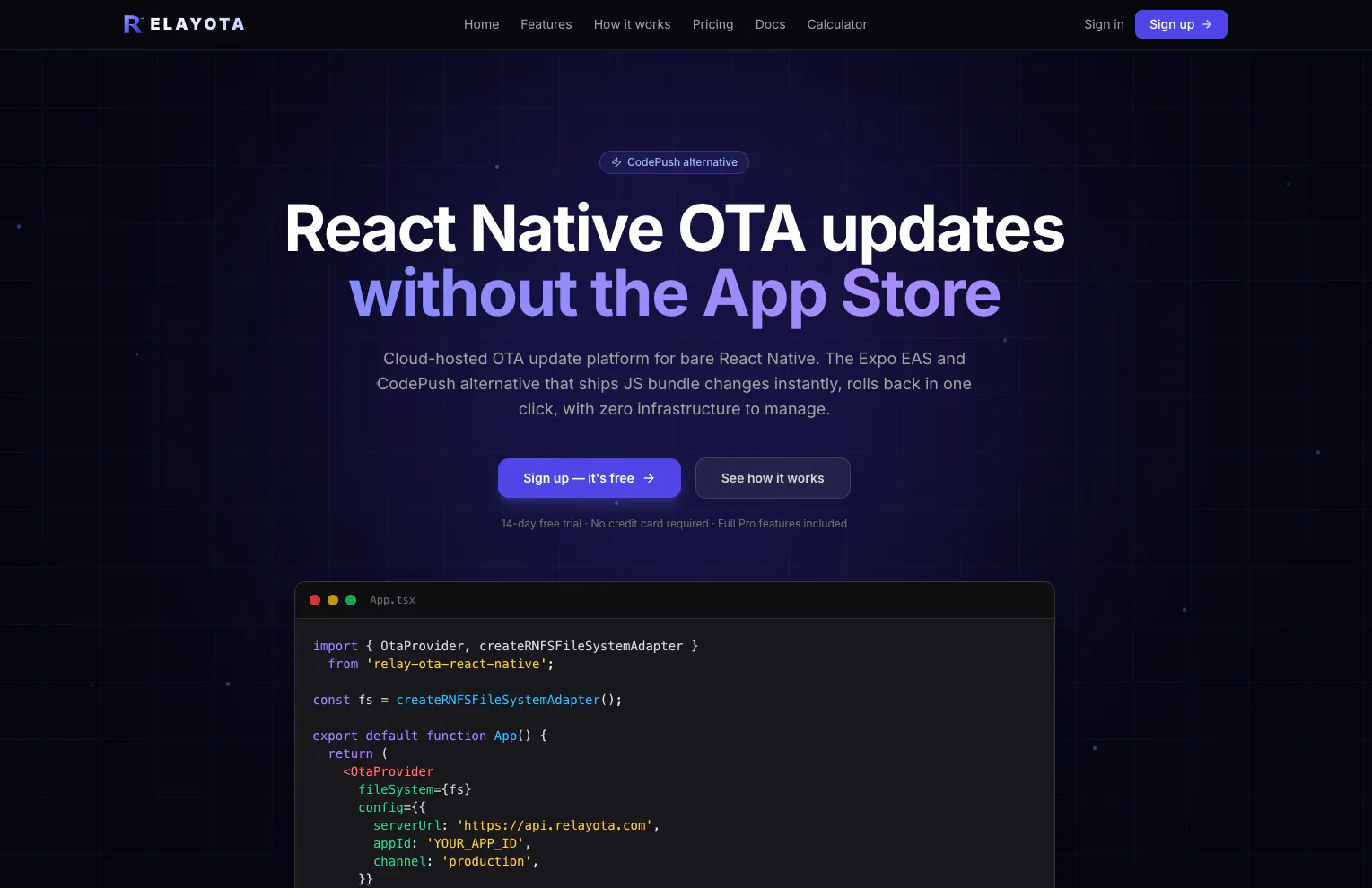Screen dimensions: 1372x888
Task: Click the "React Native OTA updates" heading line
Action: (675, 229)
